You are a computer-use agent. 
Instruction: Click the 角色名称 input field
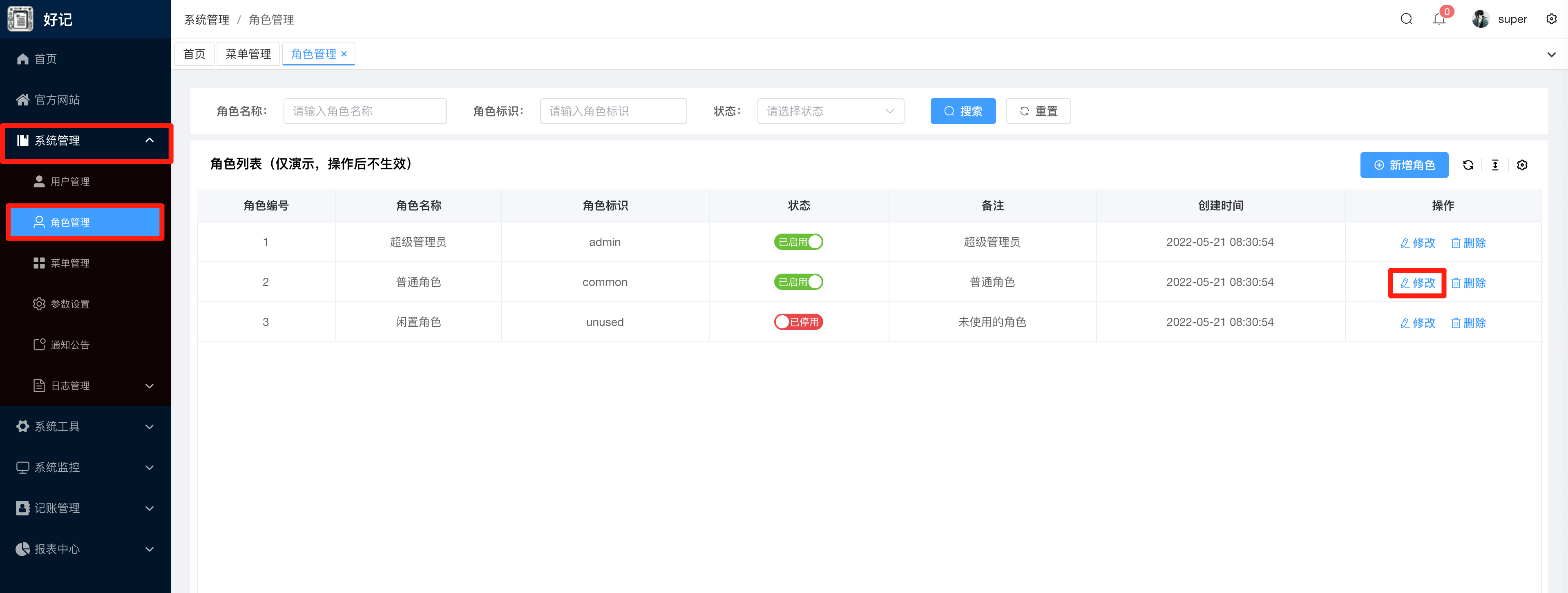click(x=364, y=111)
